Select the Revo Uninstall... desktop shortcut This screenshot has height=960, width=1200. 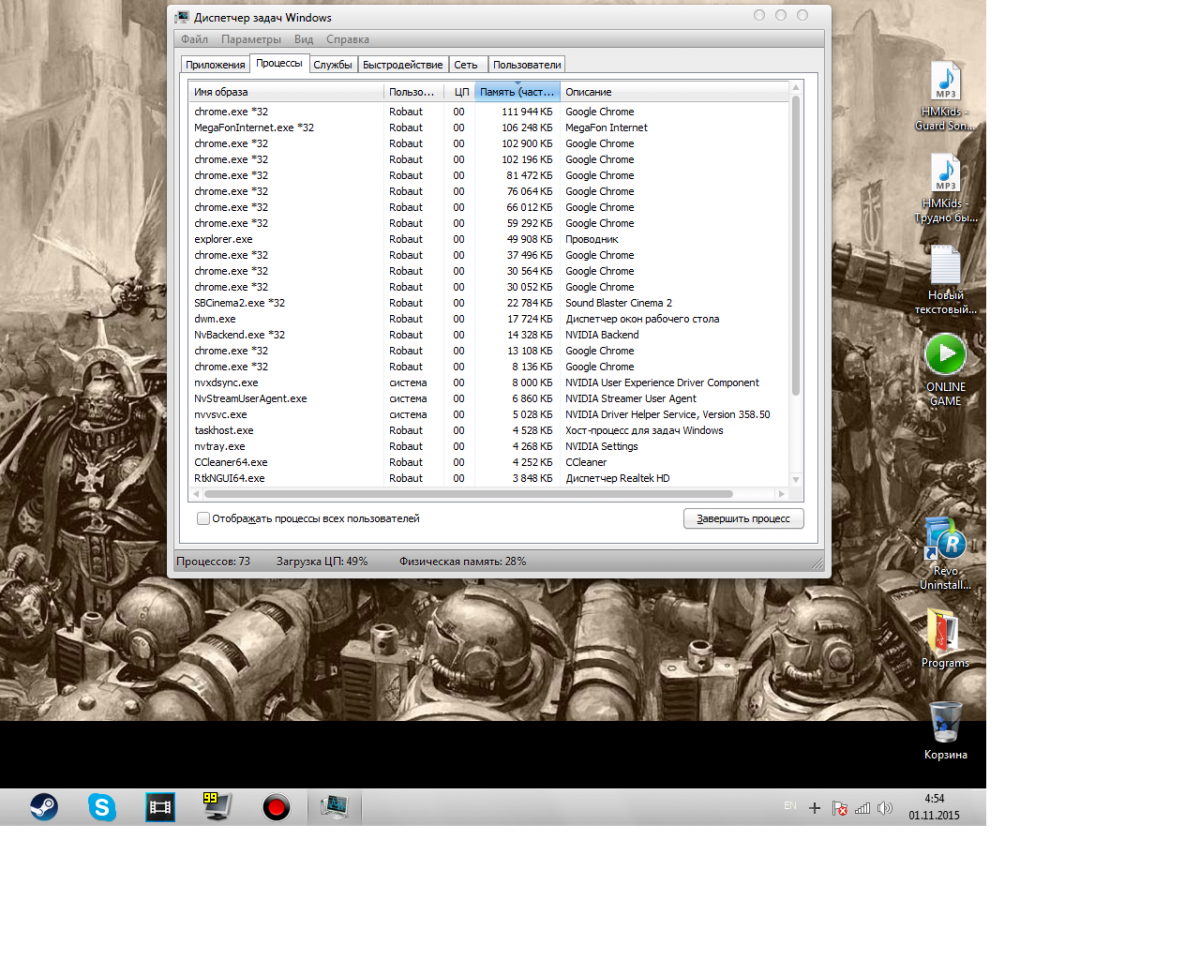tap(945, 554)
